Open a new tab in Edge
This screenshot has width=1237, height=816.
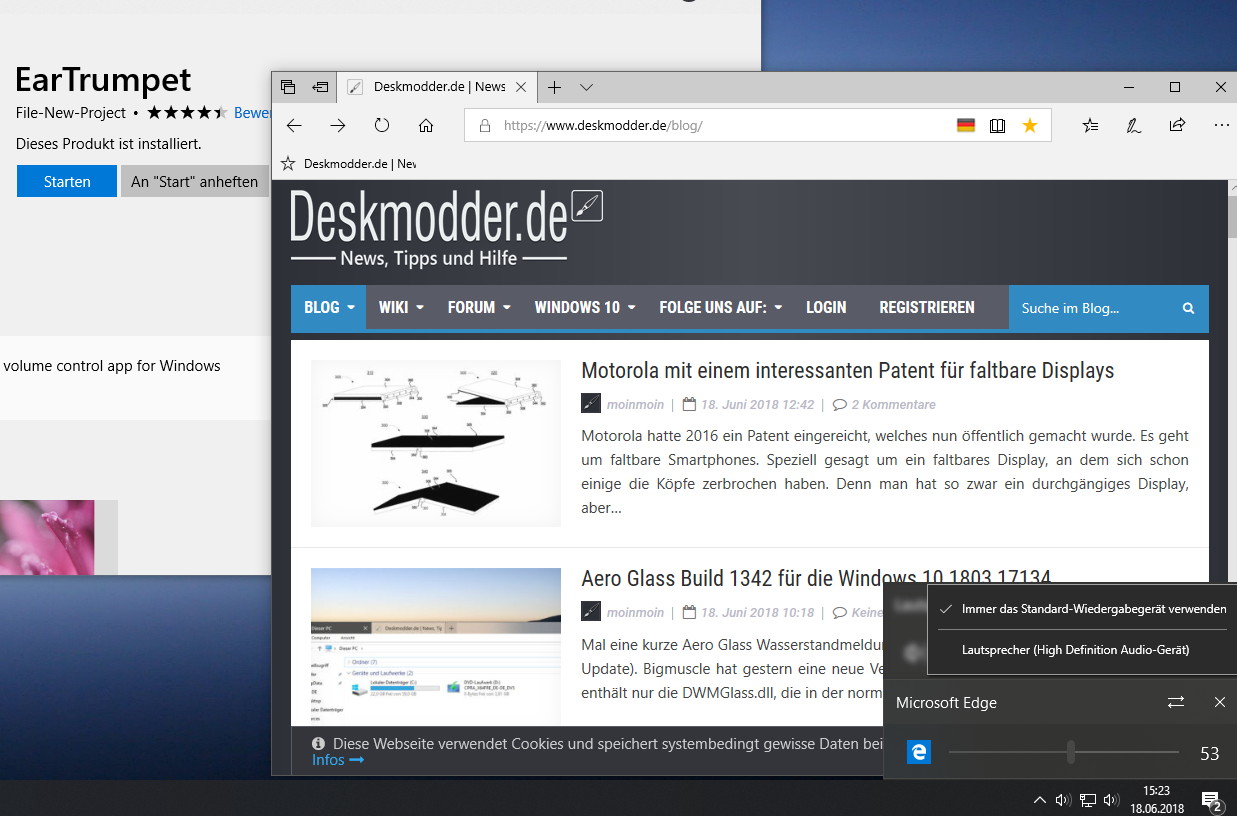coord(554,87)
